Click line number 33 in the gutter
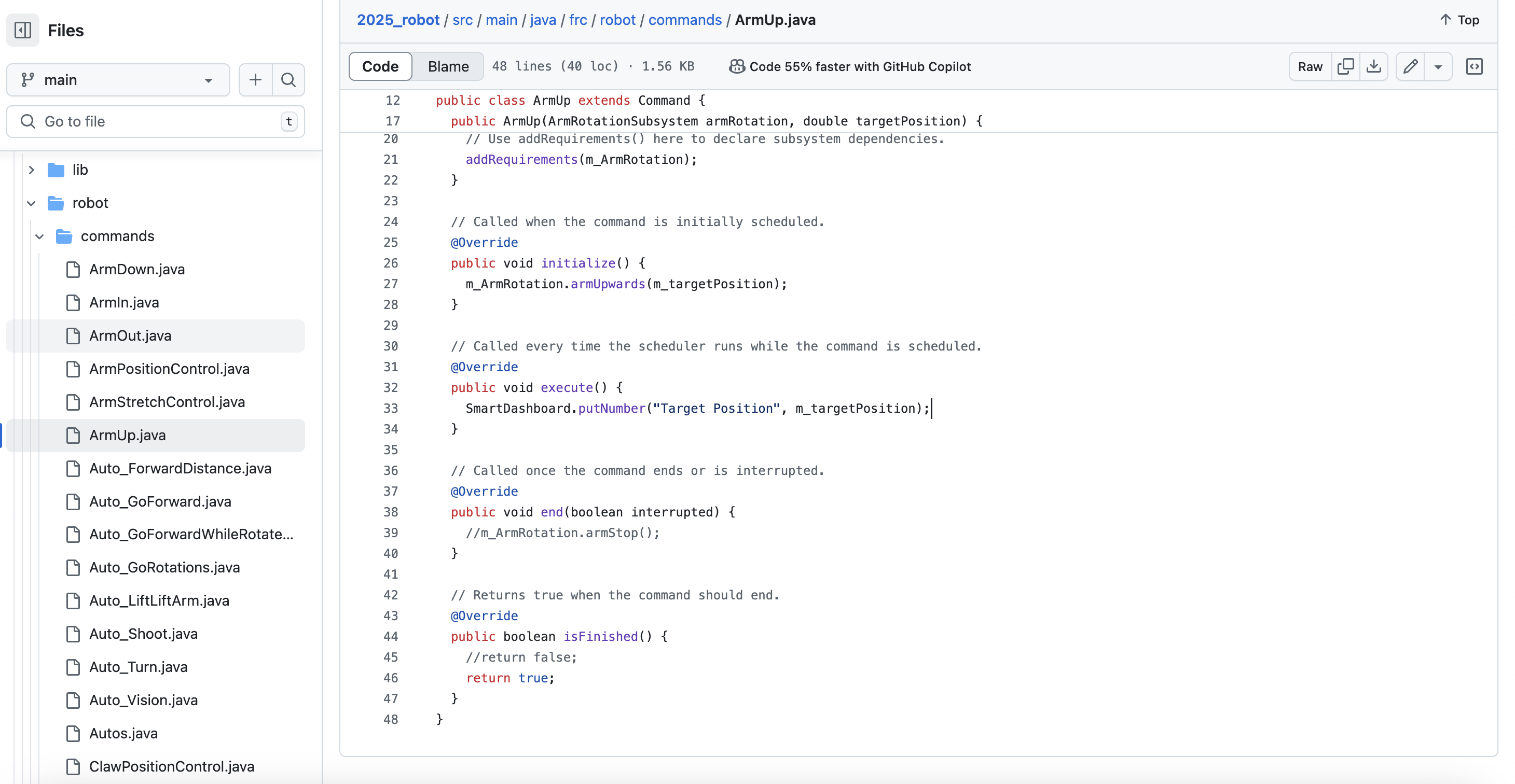The height and width of the screenshot is (784, 1515). [x=391, y=409]
